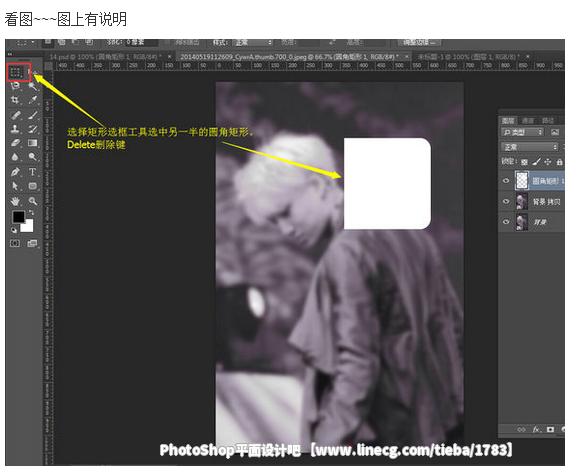Click the fx layer style button
The width and height of the screenshot is (568, 469).
point(536,429)
